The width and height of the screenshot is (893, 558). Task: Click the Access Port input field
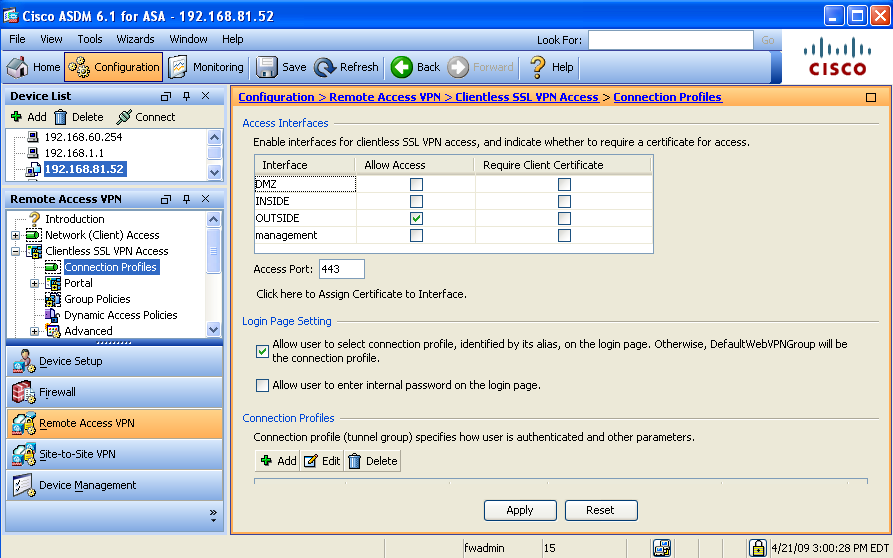click(342, 269)
